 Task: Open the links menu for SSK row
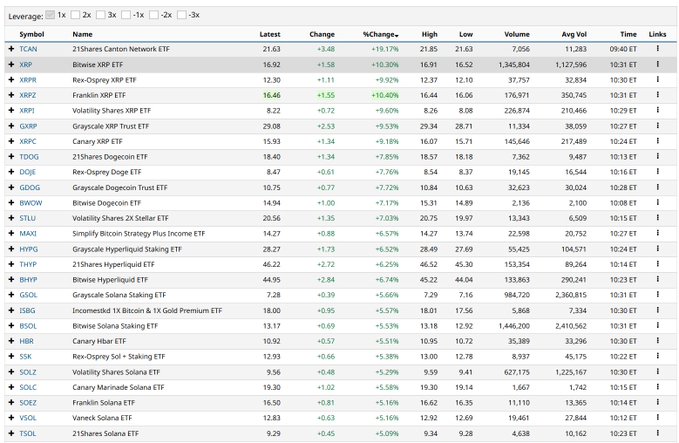pyautogui.click(x=657, y=356)
